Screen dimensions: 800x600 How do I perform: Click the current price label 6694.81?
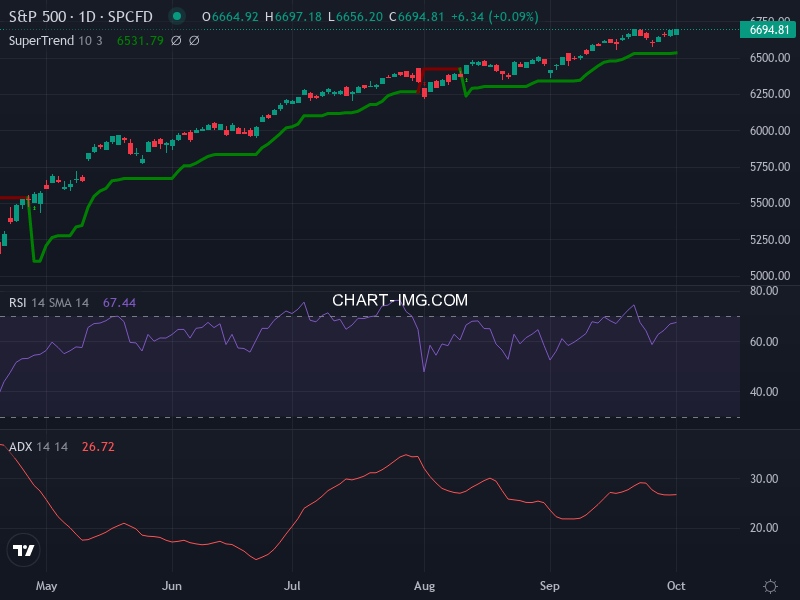(769, 30)
